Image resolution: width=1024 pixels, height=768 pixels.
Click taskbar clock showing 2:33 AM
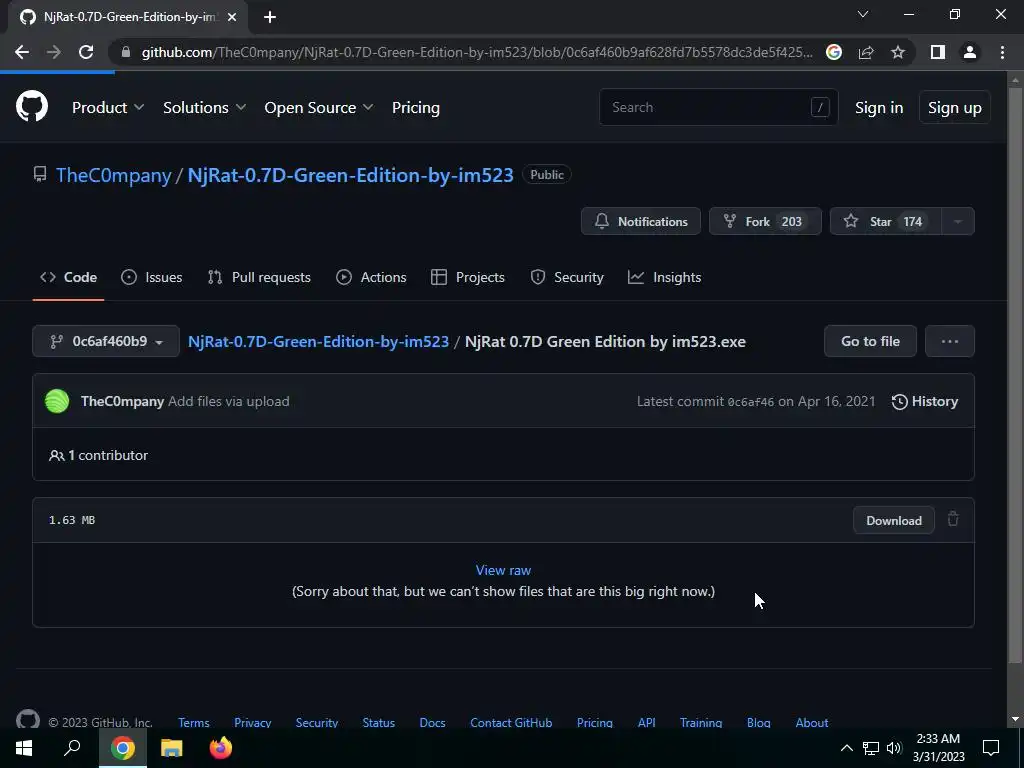coord(938,748)
